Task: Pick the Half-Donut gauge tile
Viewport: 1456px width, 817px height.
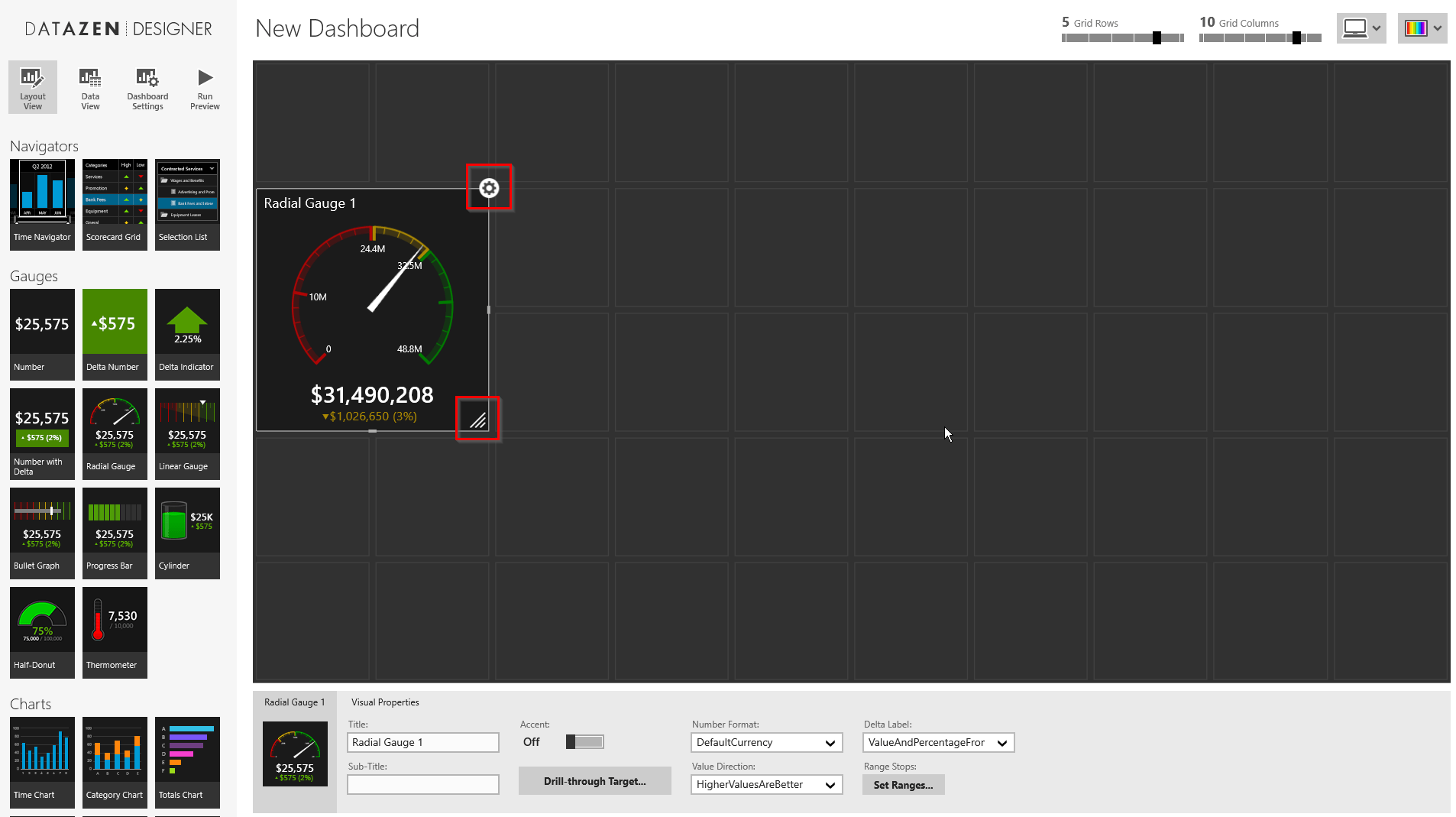Action: [x=42, y=632]
